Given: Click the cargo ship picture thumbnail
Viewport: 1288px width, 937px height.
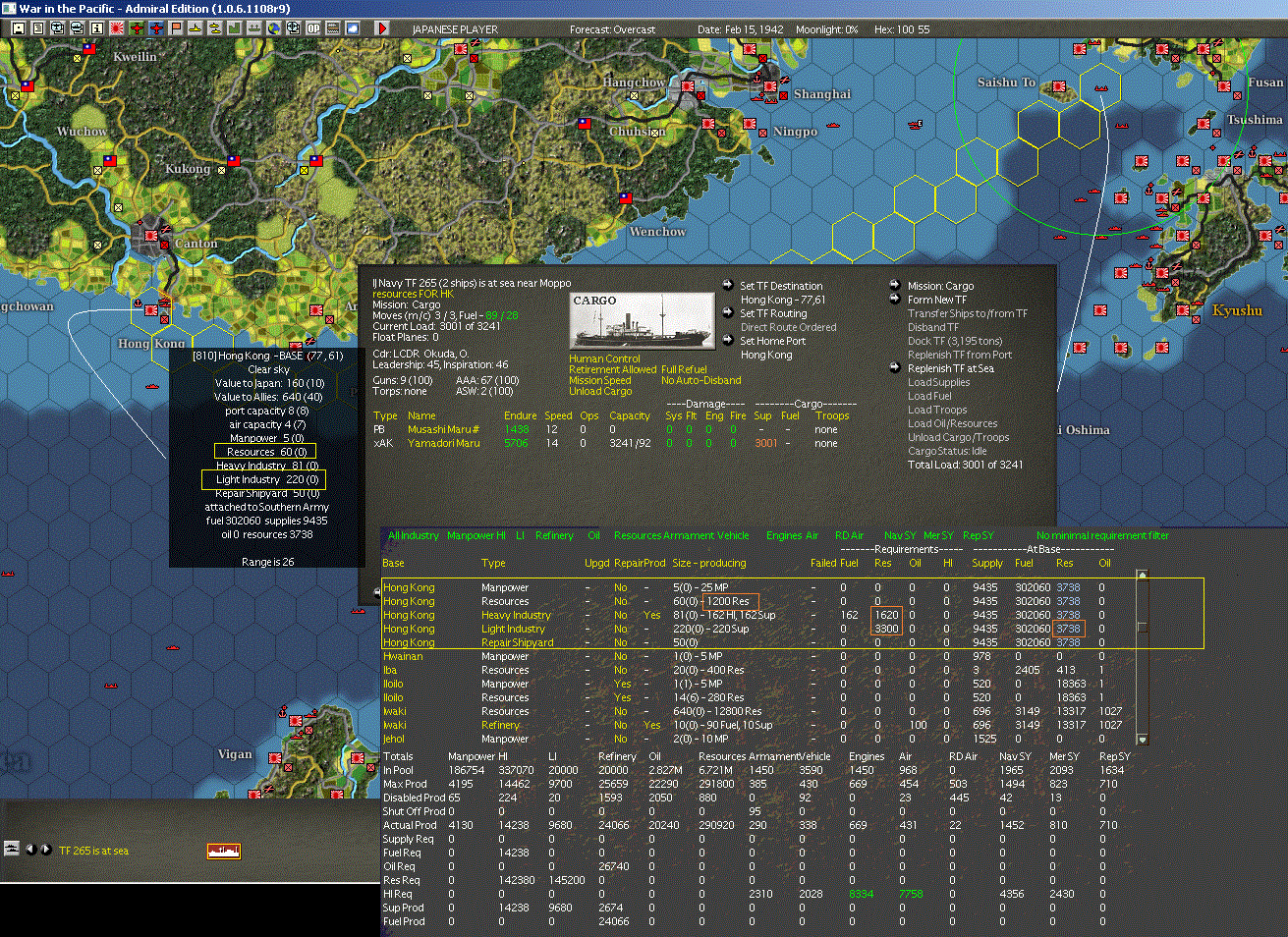Looking at the screenshot, I should coord(643,321).
